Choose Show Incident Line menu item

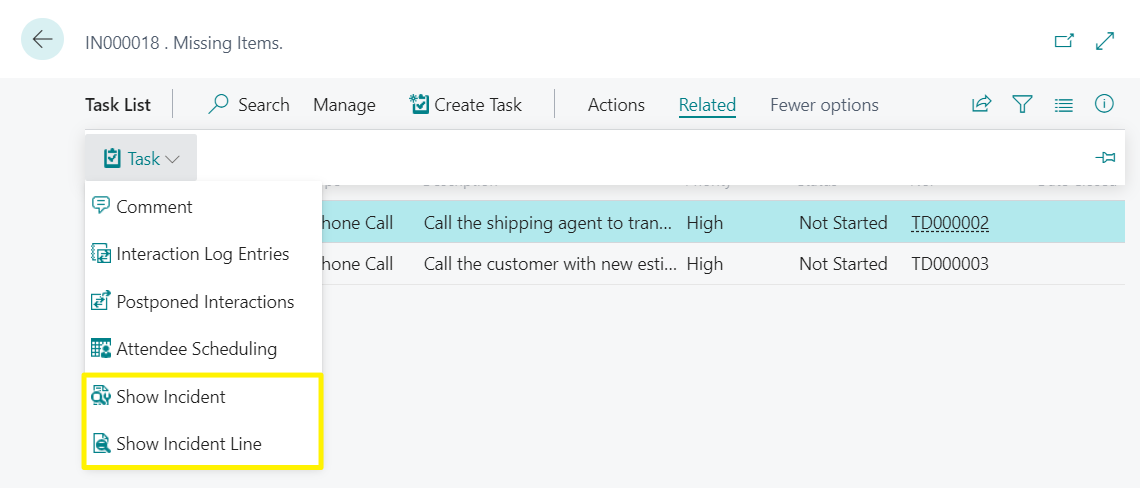click(204, 443)
